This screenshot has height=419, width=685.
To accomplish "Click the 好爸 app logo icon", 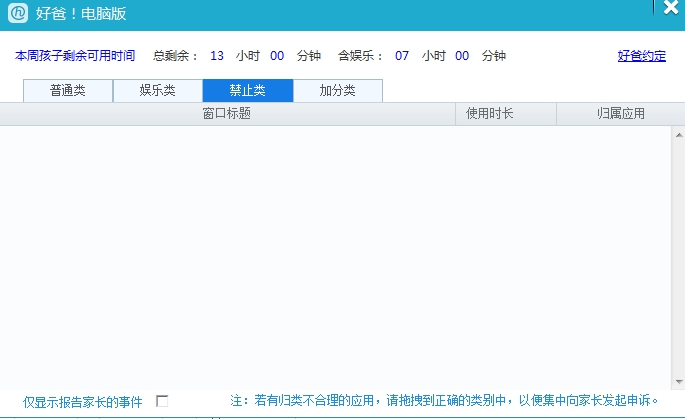I will point(17,14).
